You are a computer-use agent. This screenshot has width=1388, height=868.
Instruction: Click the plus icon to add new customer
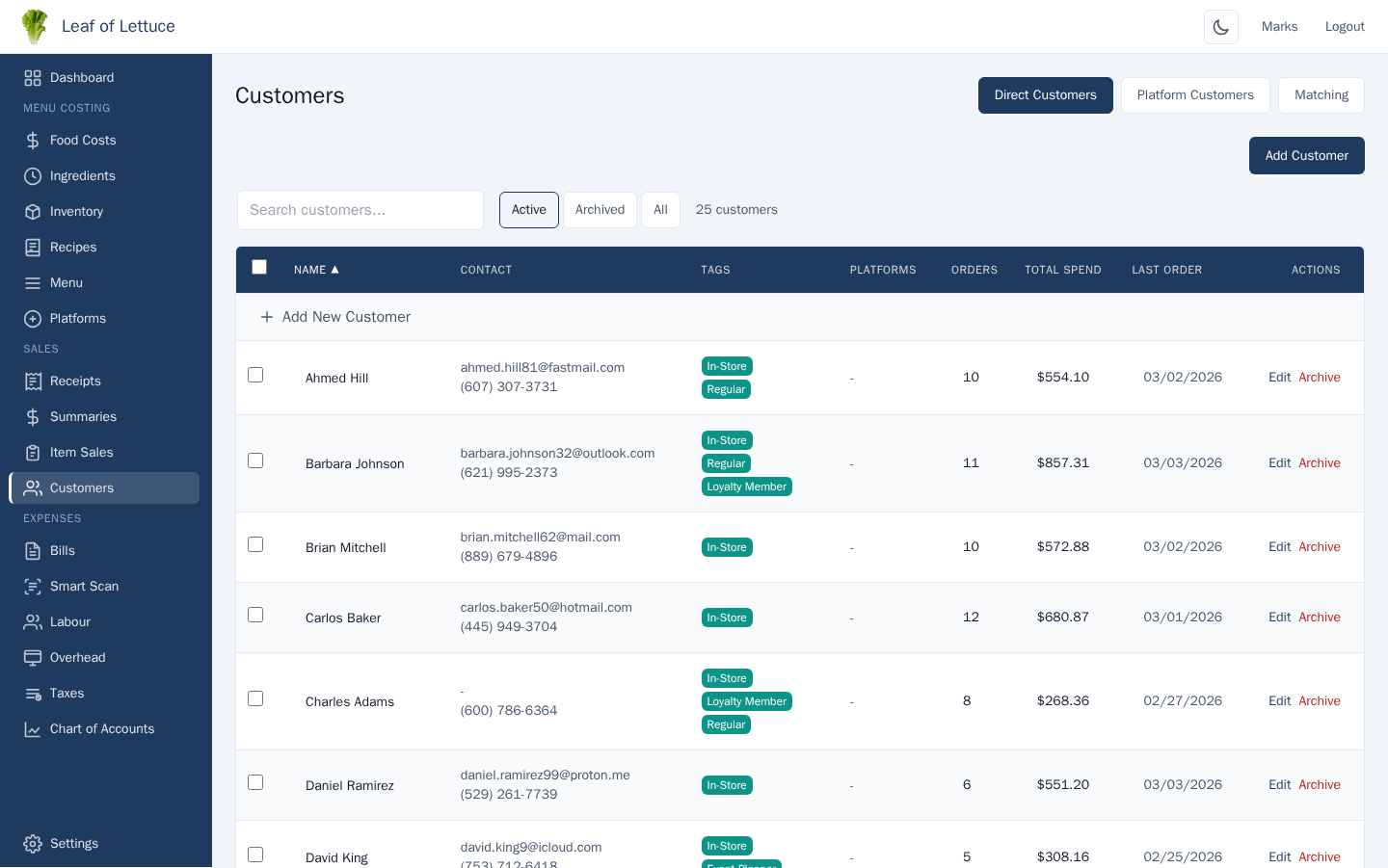(267, 317)
